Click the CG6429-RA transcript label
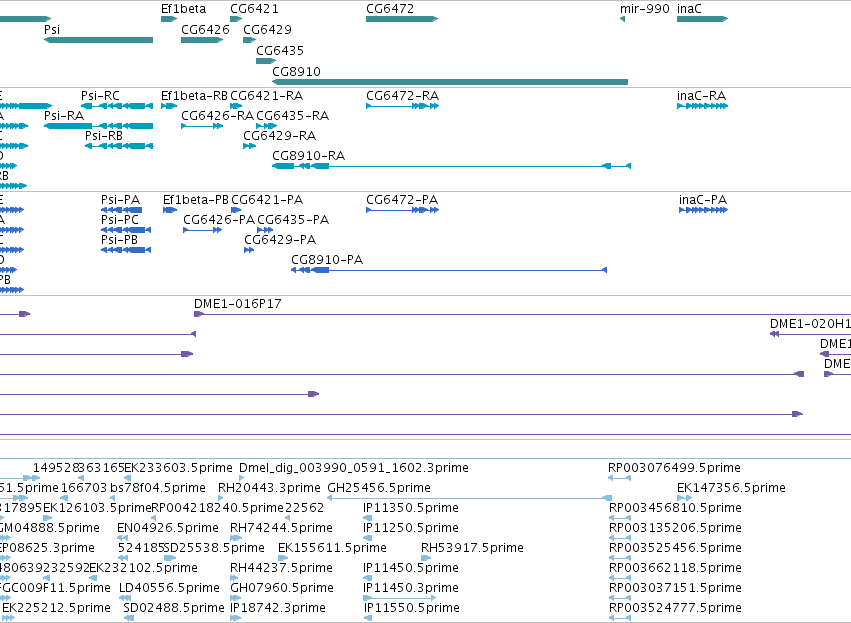This screenshot has width=851, height=623. (280, 136)
